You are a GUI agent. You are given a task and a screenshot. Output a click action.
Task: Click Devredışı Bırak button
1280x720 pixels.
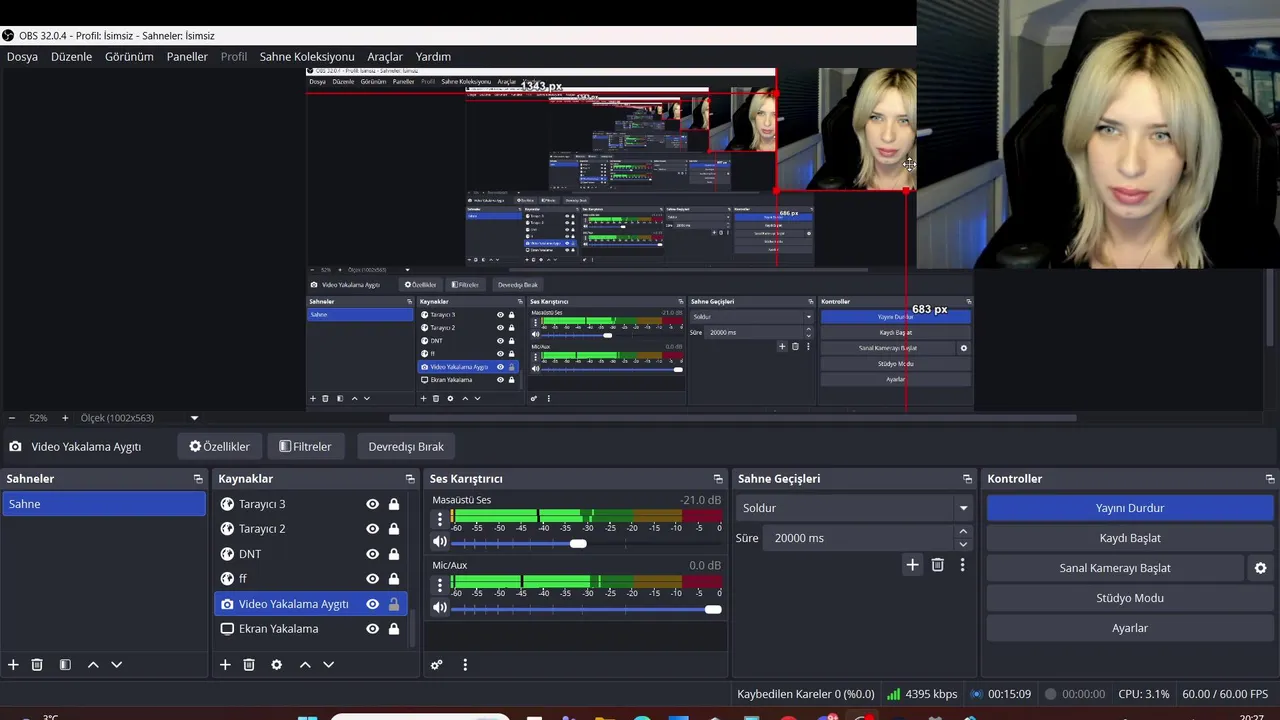(x=406, y=446)
